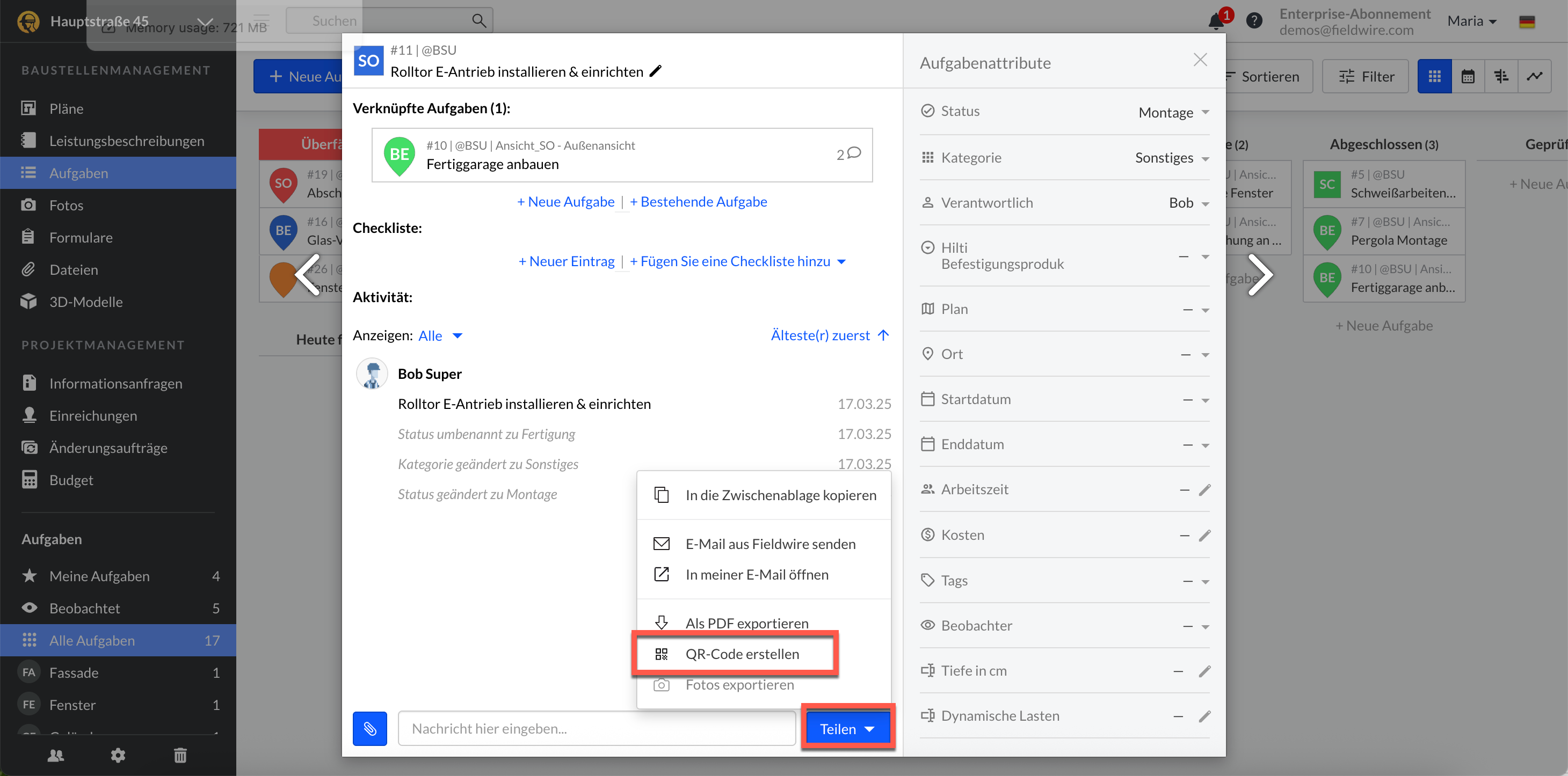The height and width of the screenshot is (776, 1568).
Task: Click the paperclip attachment button
Action: [369, 729]
